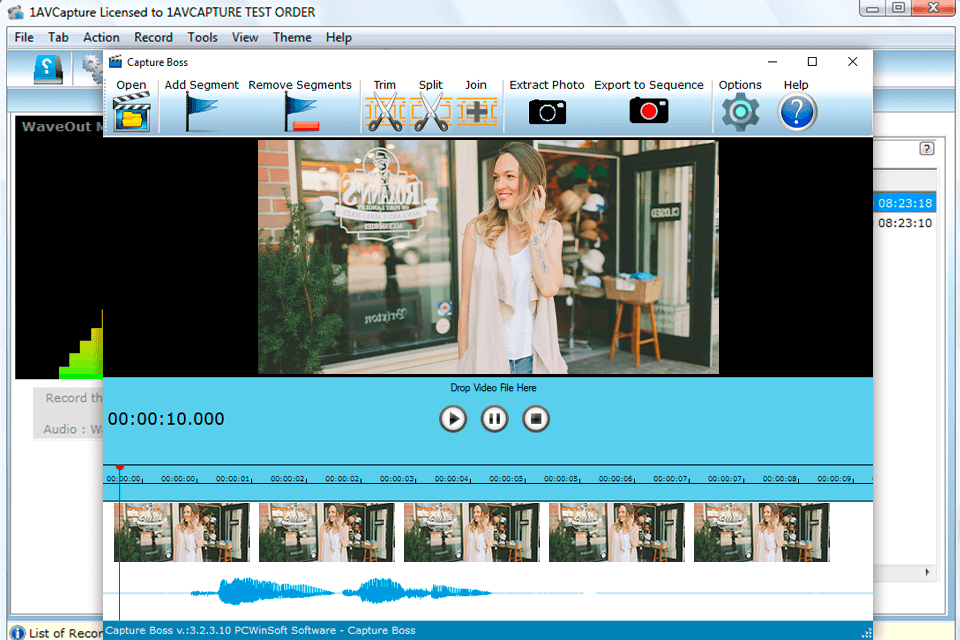
Task: Open Capture Boss Options gear
Action: pos(740,112)
